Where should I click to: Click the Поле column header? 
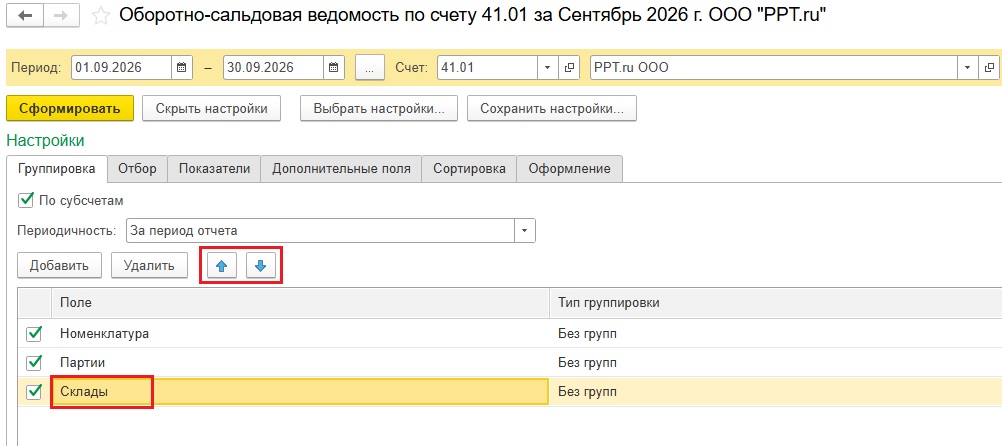pos(300,303)
